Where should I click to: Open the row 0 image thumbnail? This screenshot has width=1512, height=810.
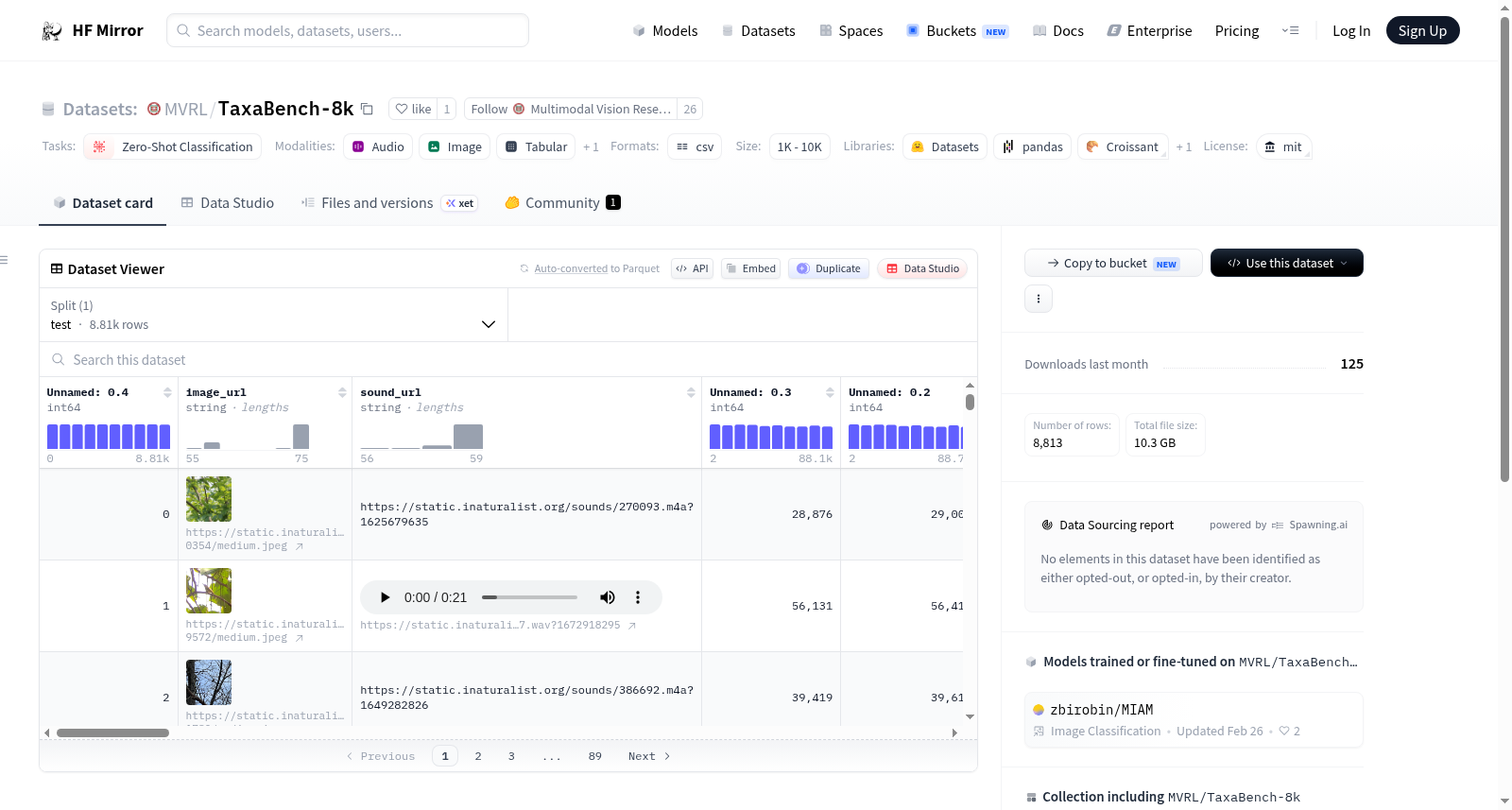pos(209,499)
